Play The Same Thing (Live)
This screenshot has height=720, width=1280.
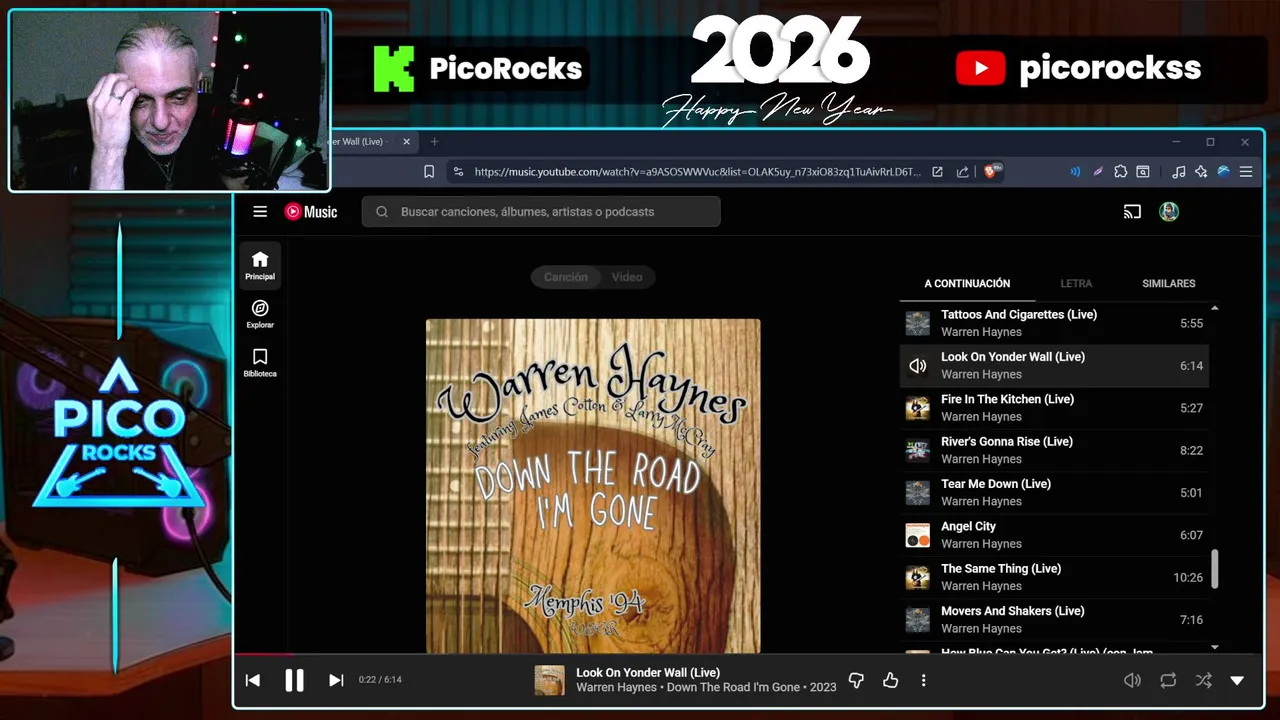[1054, 577]
